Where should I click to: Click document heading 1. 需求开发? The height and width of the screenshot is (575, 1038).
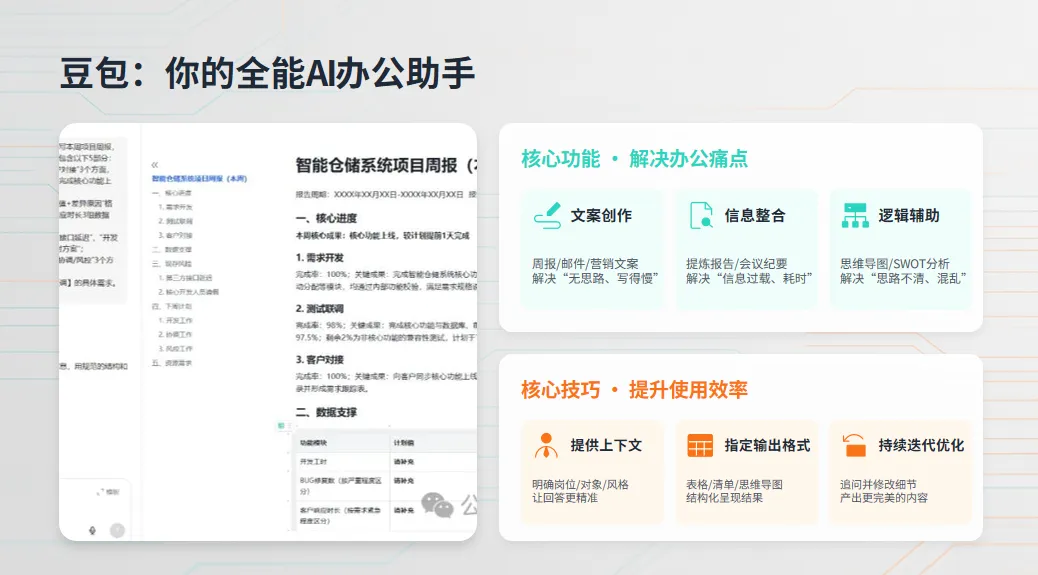pos(320,257)
